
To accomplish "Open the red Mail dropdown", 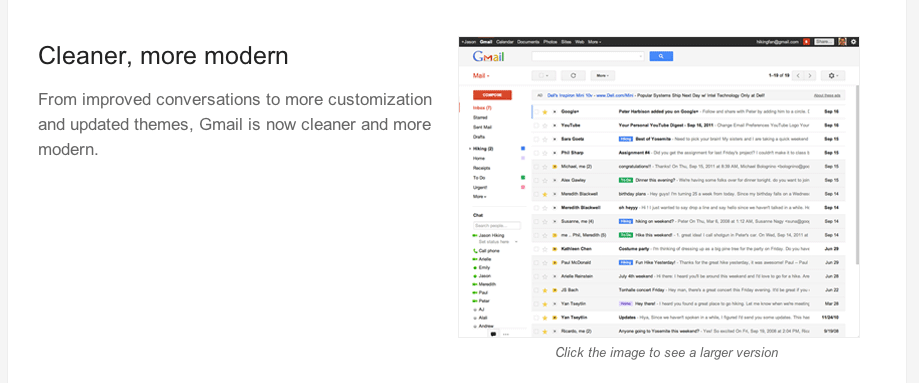I will (481, 76).
